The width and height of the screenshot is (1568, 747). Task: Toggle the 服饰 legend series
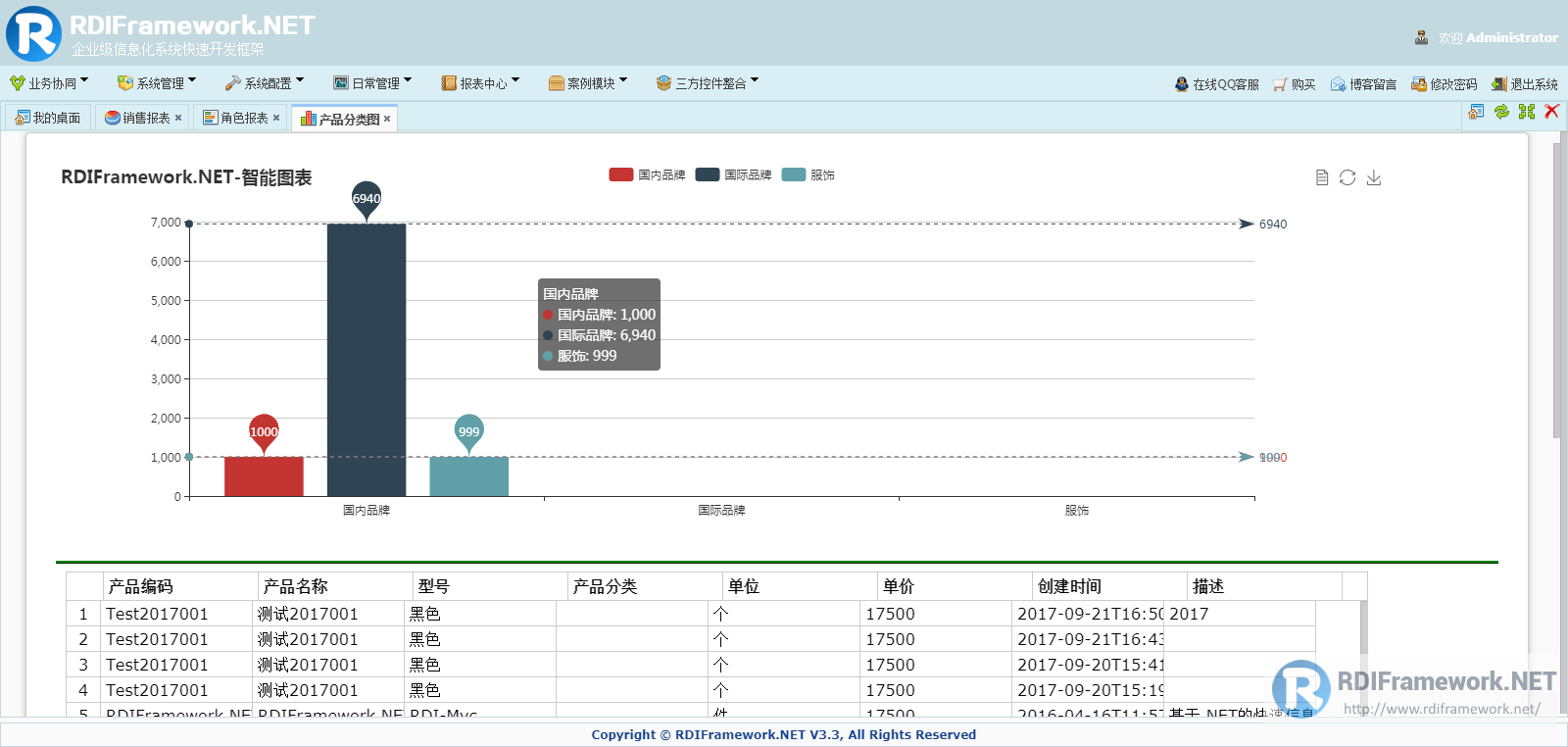pyautogui.click(x=808, y=174)
